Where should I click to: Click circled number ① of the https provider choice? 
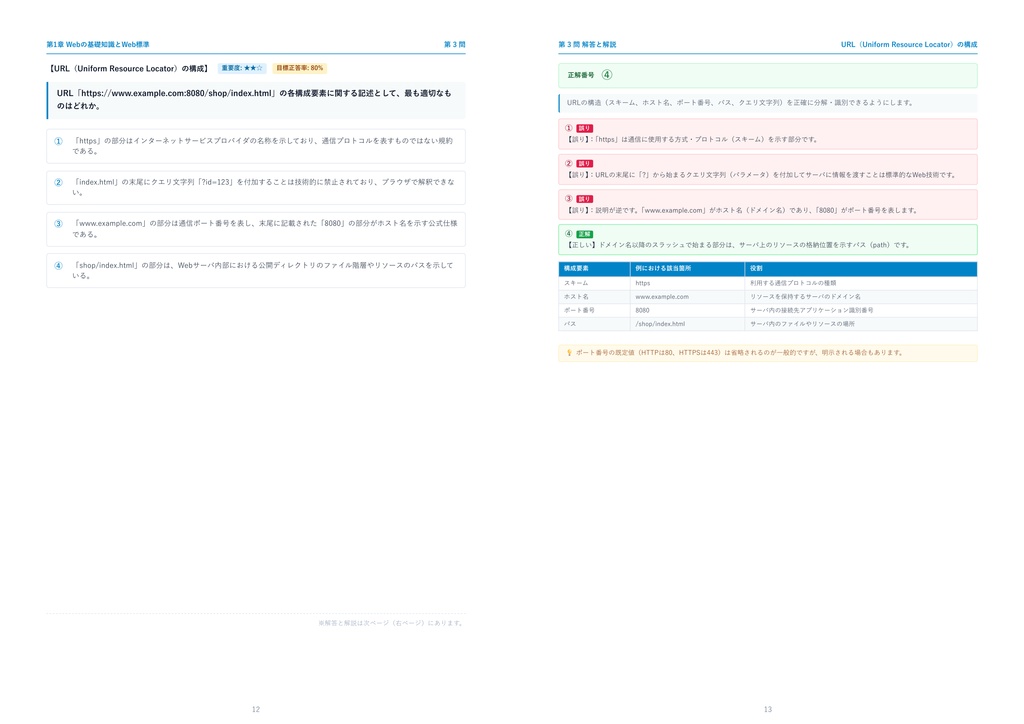click(x=58, y=141)
